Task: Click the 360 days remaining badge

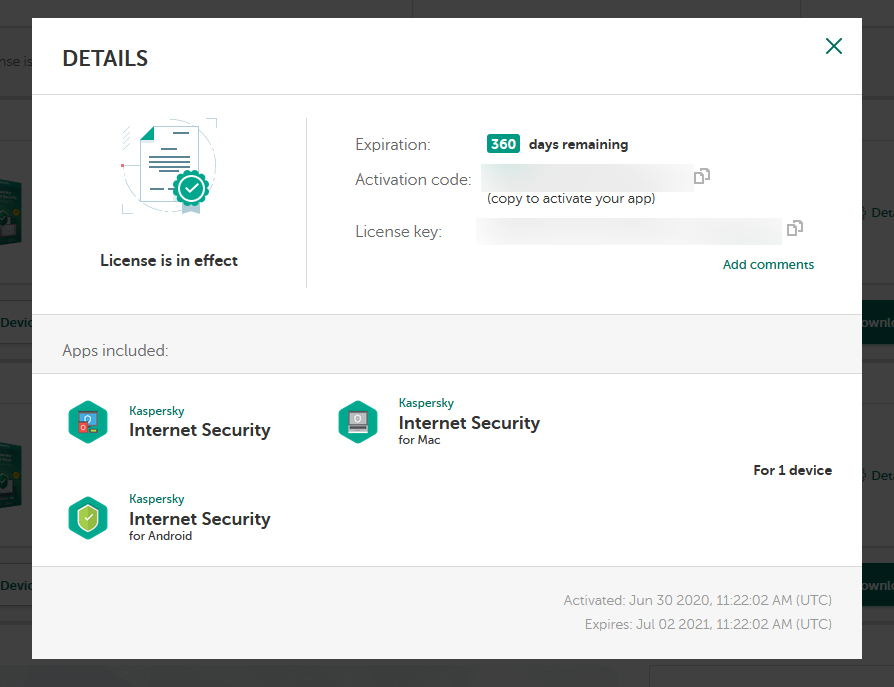Action: tap(503, 144)
